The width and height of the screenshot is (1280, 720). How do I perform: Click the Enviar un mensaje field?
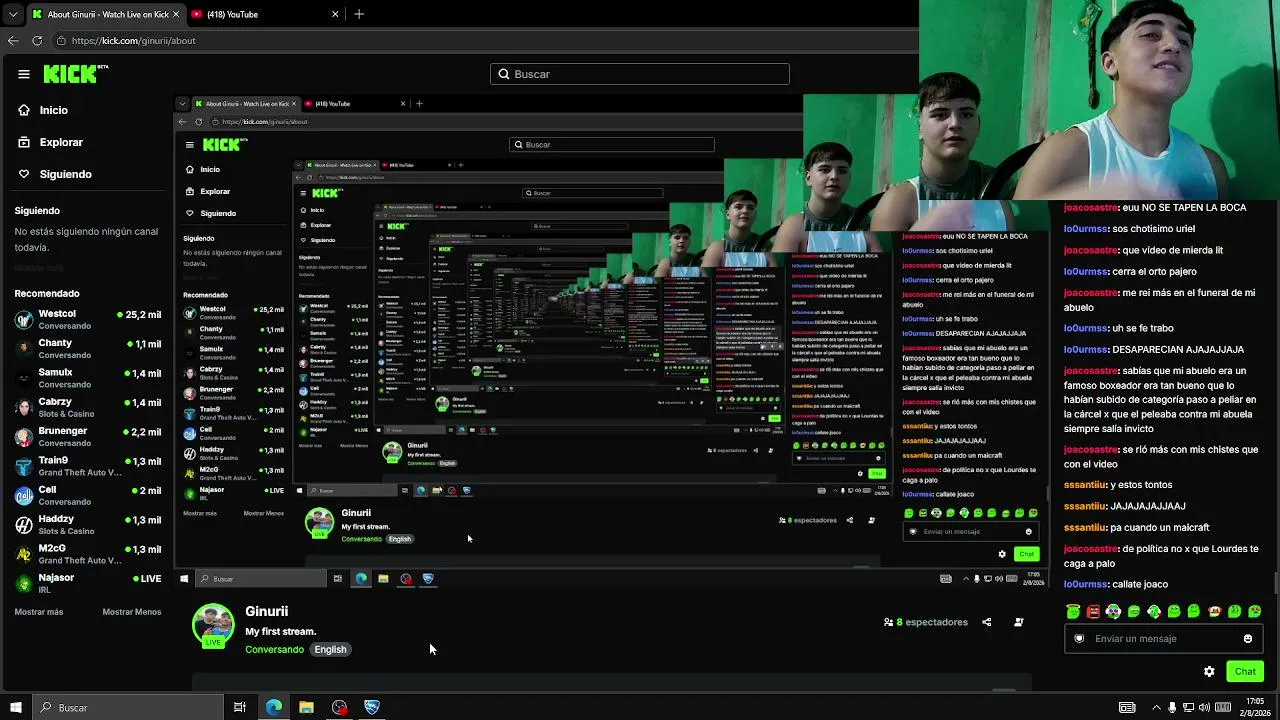tap(1163, 639)
